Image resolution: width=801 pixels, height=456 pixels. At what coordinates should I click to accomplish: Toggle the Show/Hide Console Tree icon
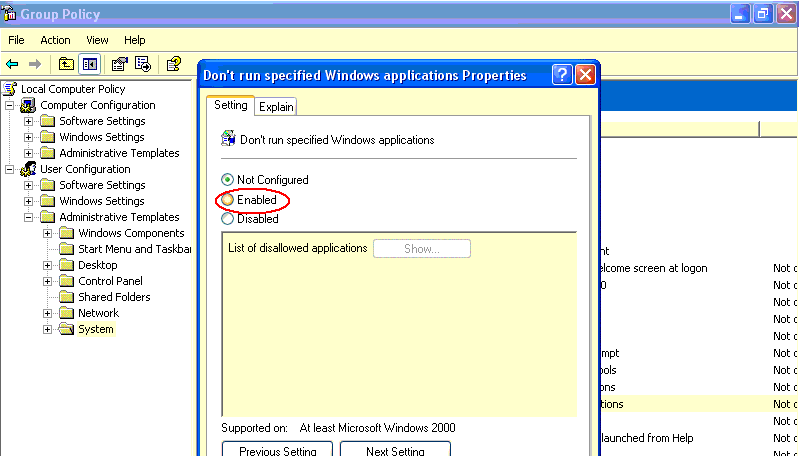click(x=89, y=64)
